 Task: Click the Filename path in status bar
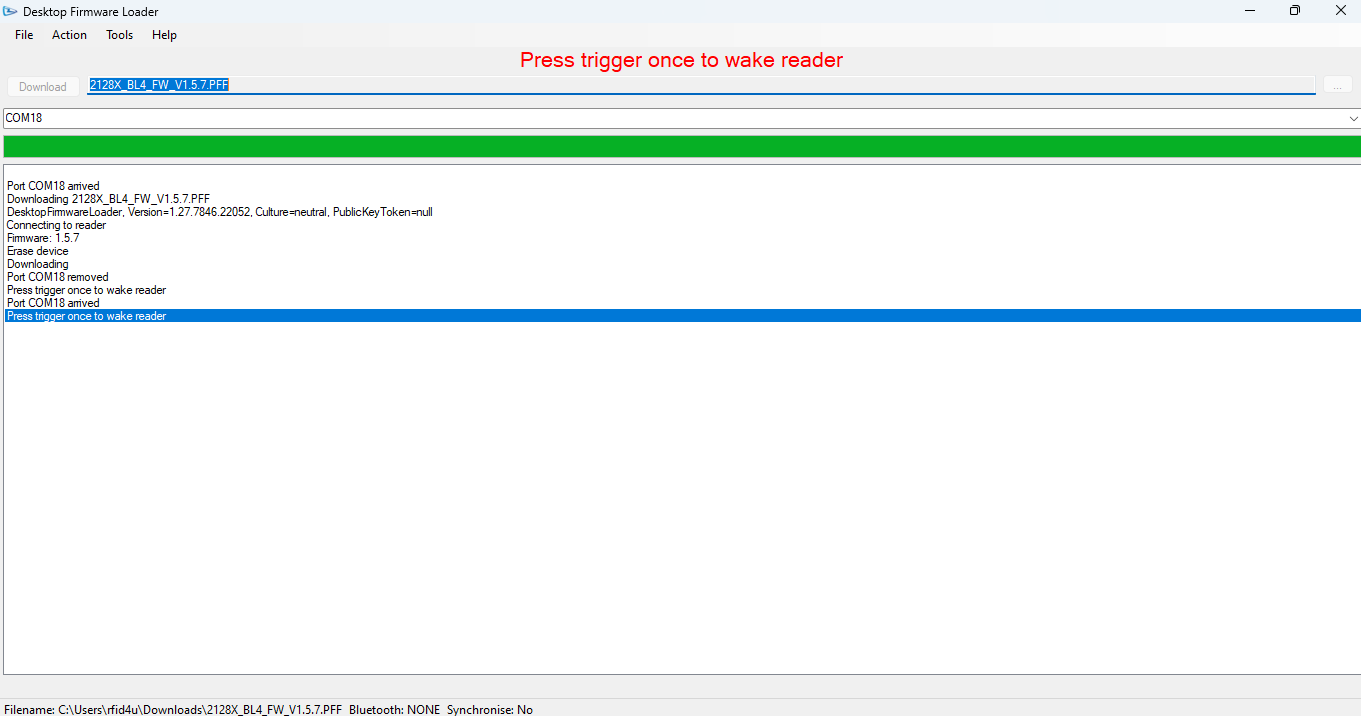click(172, 709)
